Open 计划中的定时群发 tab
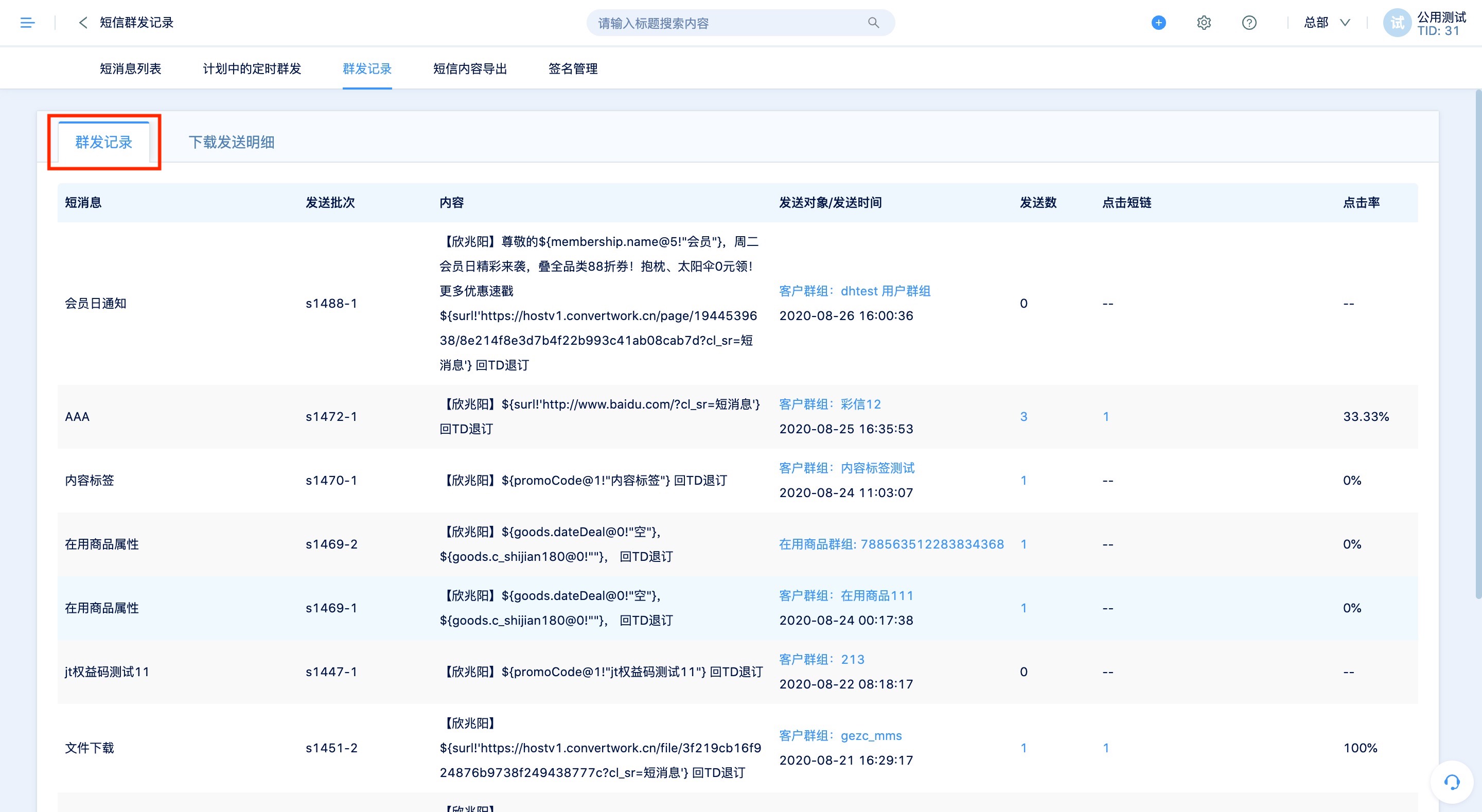Screen dimensions: 1482x812 [x=252, y=68]
